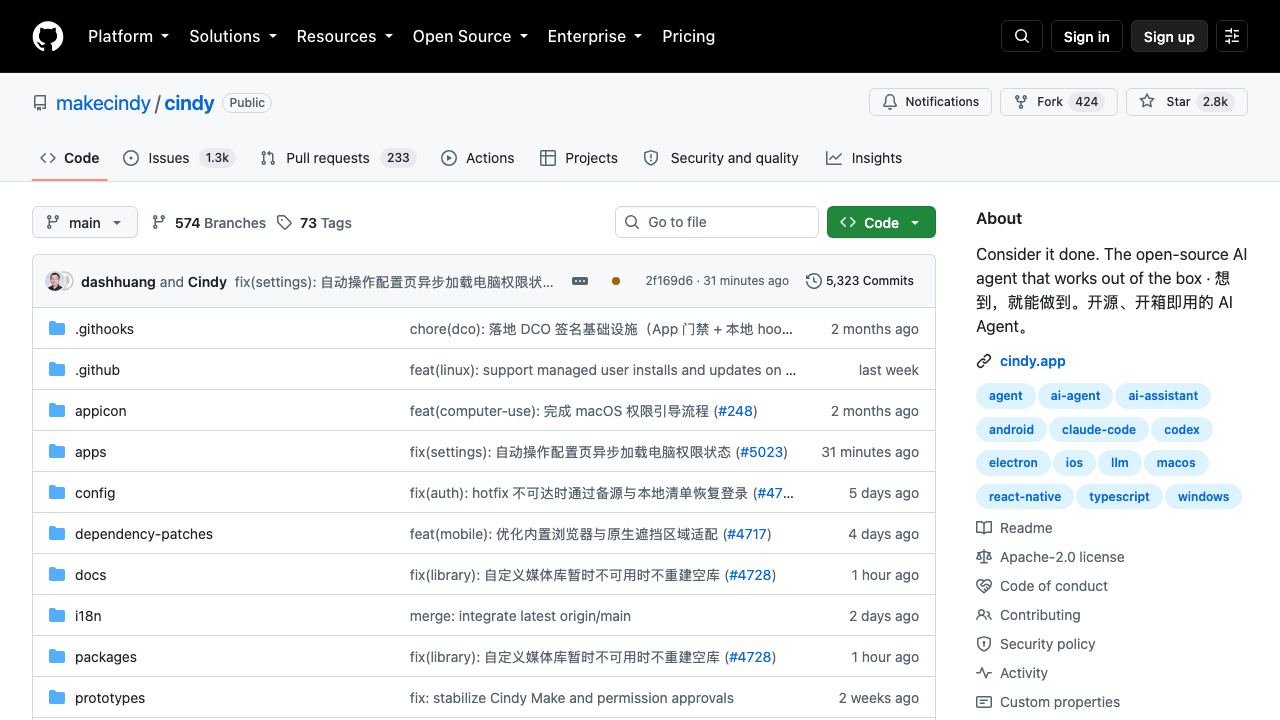Switch to the Actions tab
Screen dimensions: 1280x720
pos(477,158)
